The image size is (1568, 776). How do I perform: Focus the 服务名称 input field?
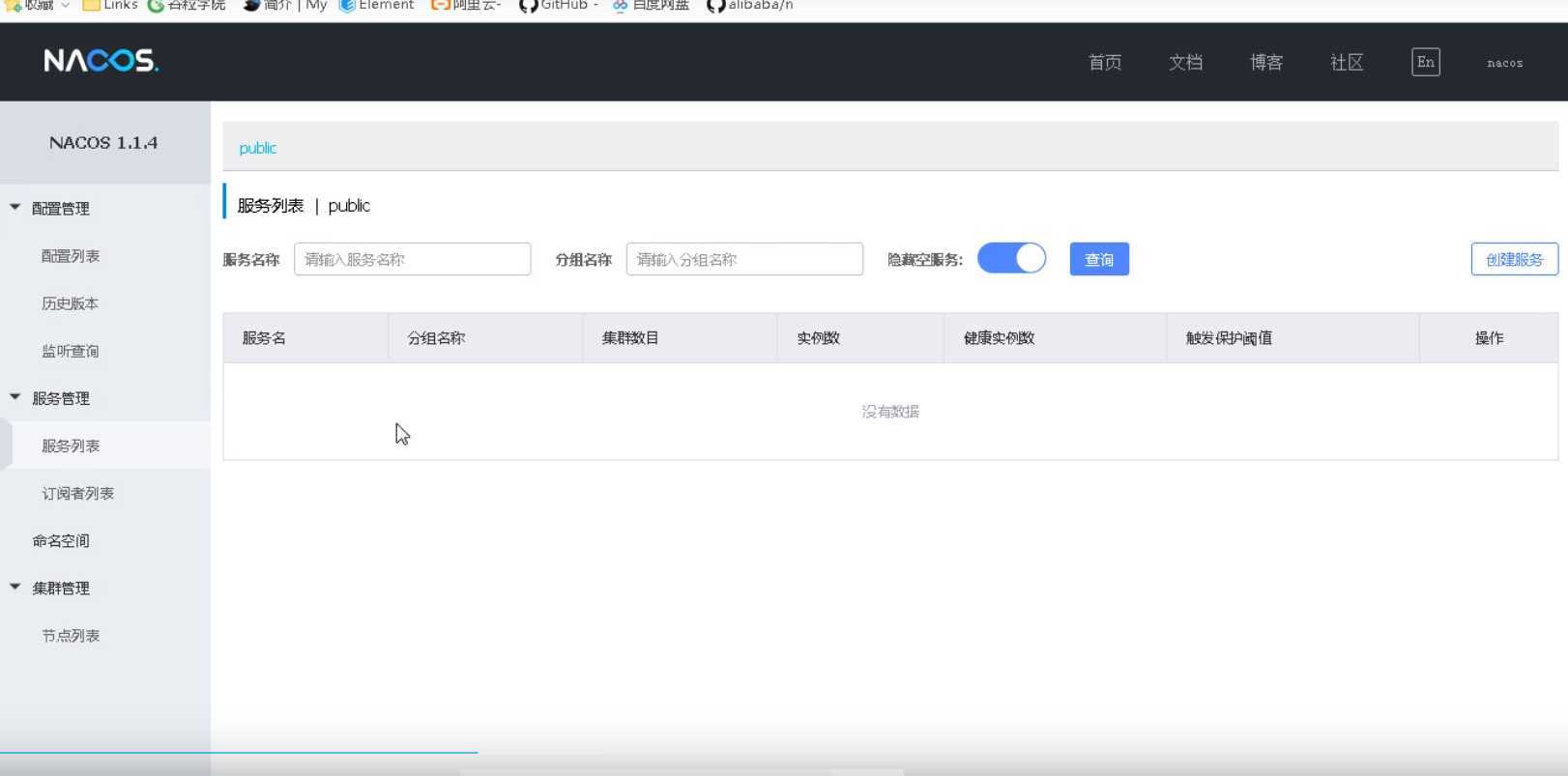(x=413, y=259)
